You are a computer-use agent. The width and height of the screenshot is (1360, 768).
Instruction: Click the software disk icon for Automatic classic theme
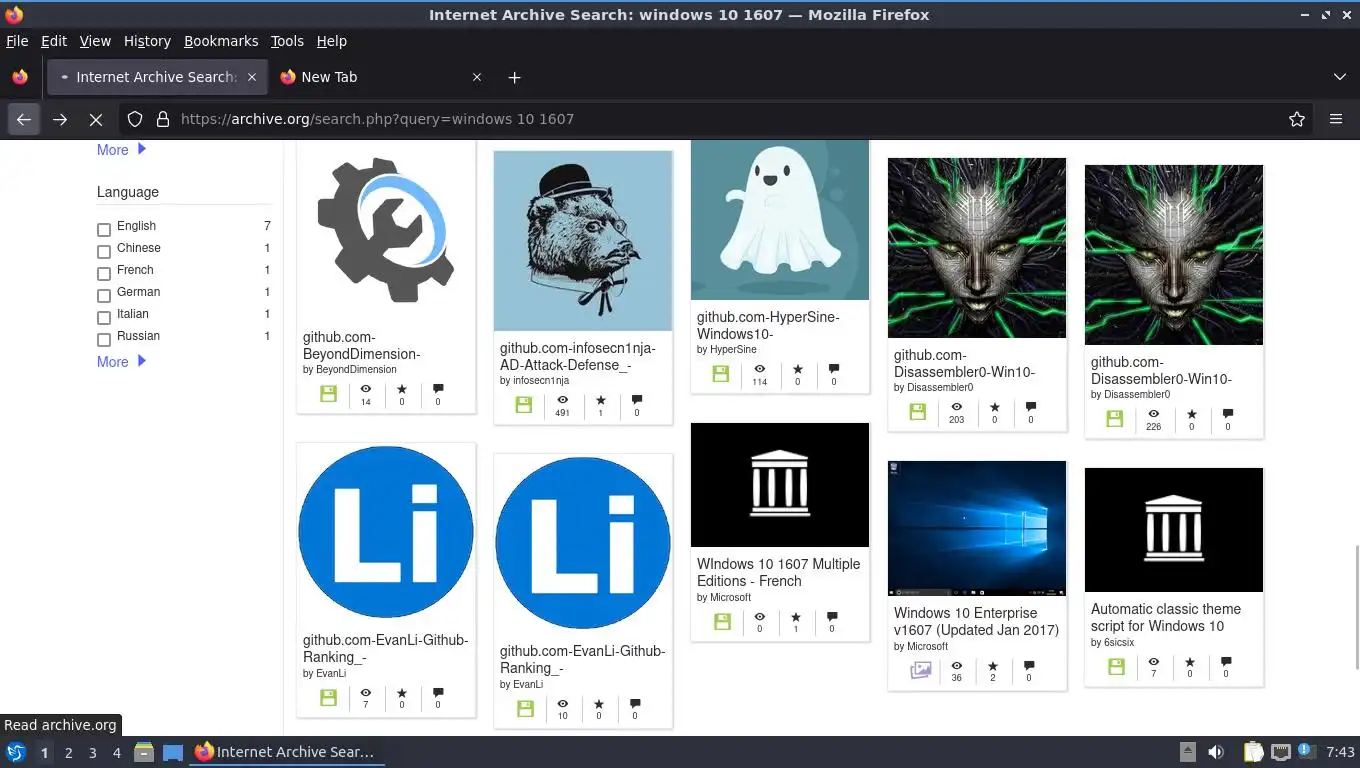1115,666
